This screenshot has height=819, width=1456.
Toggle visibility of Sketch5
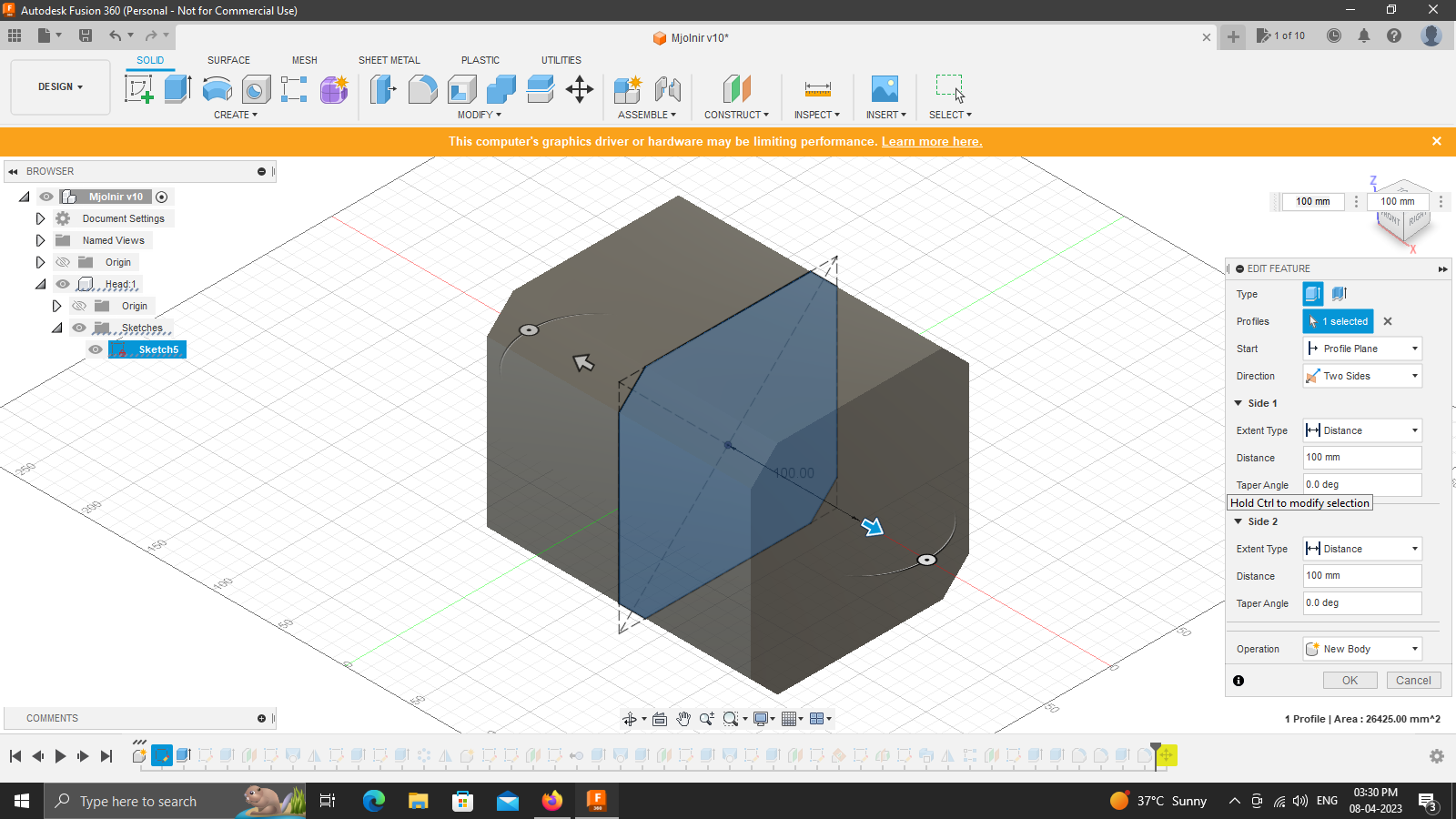(x=96, y=349)
